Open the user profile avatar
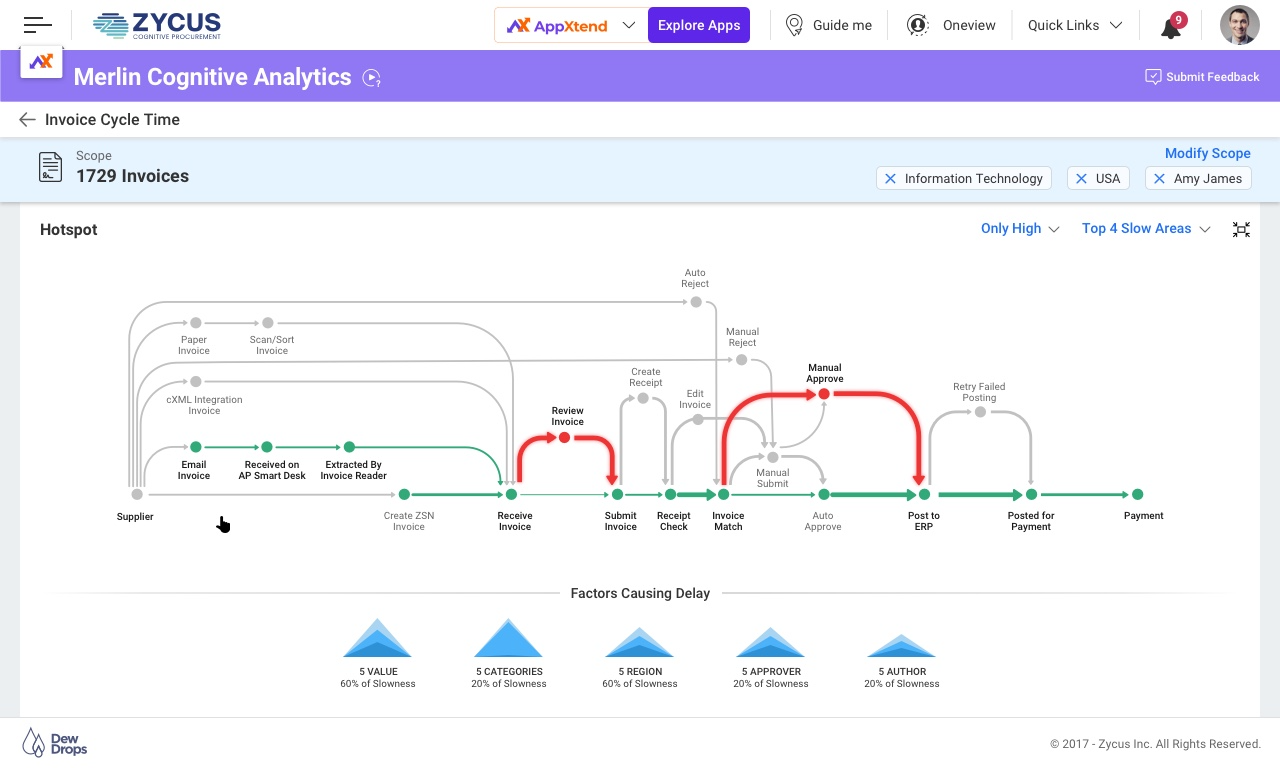Screen dimensions: 1280x768 point(1239,25)
